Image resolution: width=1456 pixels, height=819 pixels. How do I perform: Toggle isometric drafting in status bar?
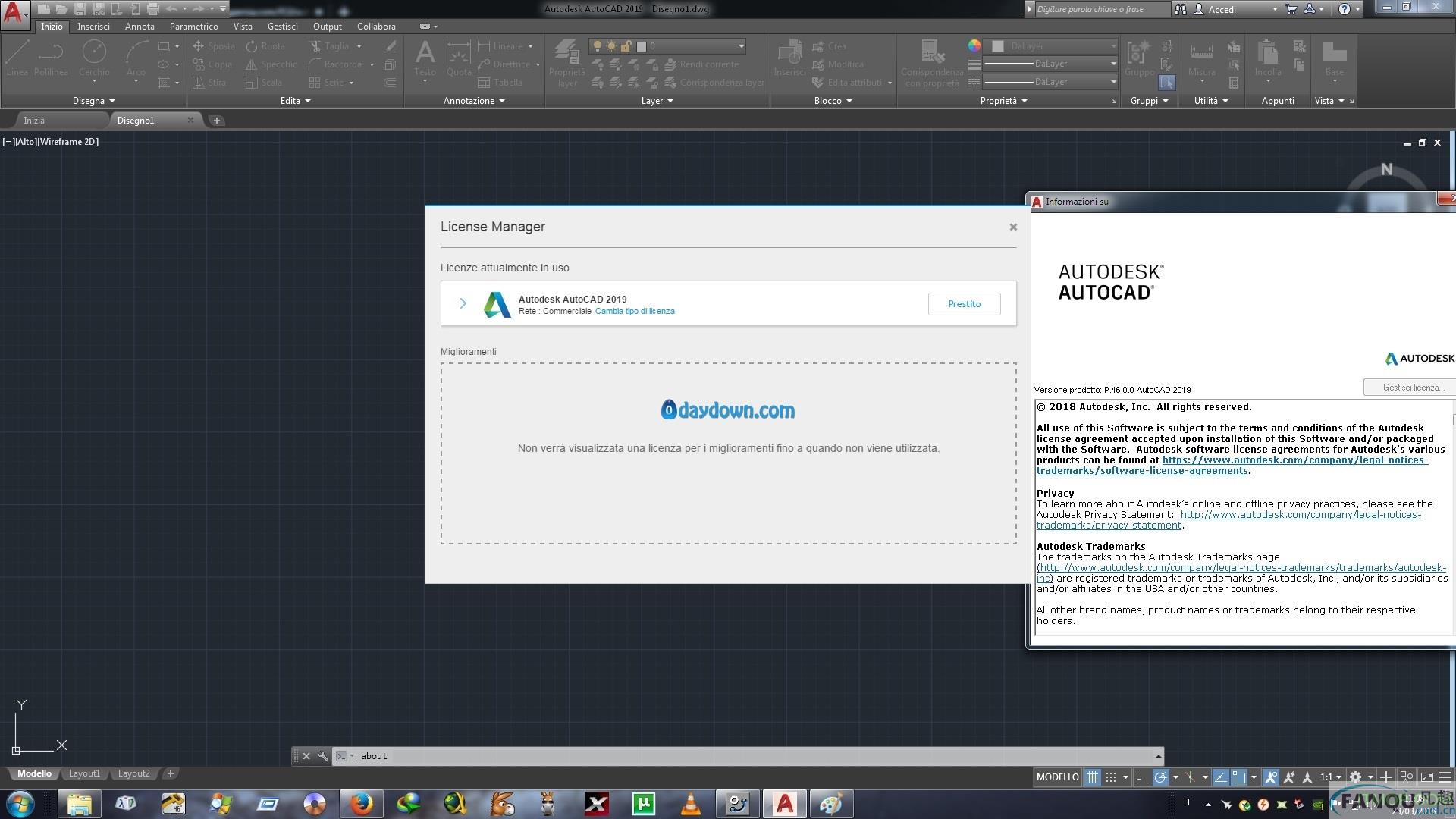[1191, 777]
